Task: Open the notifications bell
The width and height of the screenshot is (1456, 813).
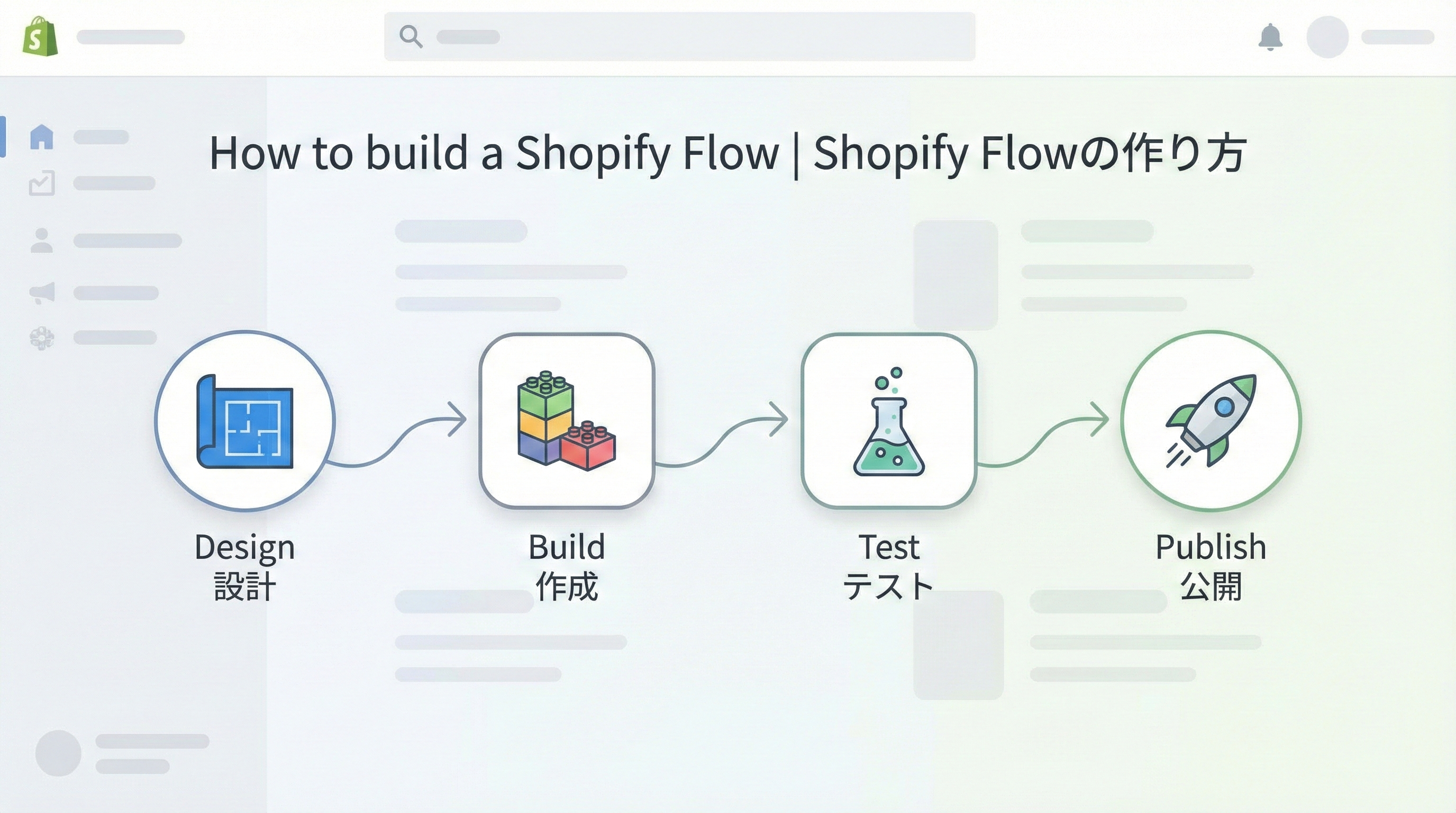Action: click(x=1270, y=37)
